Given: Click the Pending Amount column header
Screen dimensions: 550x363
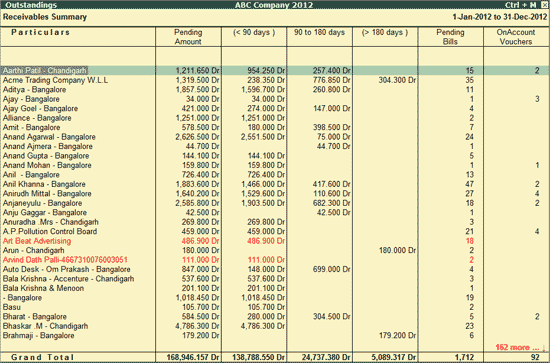Looking at the screenshot, I should coord(188,37).
